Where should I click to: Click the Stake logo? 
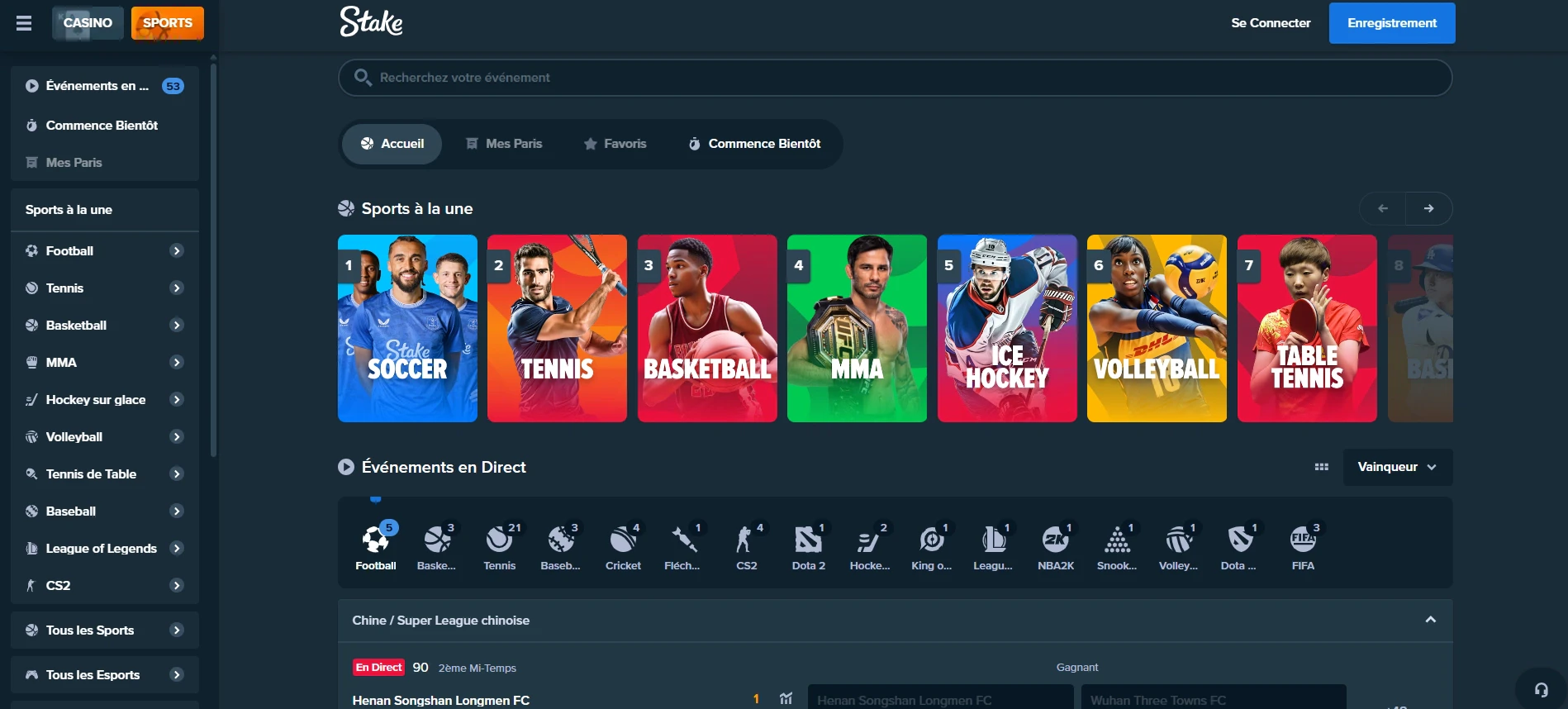371,22
